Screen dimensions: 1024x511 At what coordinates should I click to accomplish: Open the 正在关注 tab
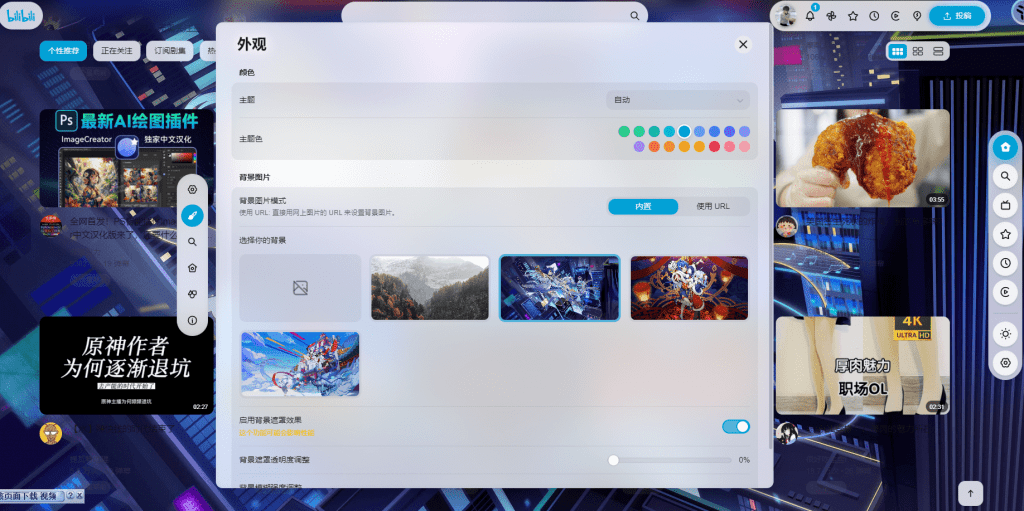point(116,51)
